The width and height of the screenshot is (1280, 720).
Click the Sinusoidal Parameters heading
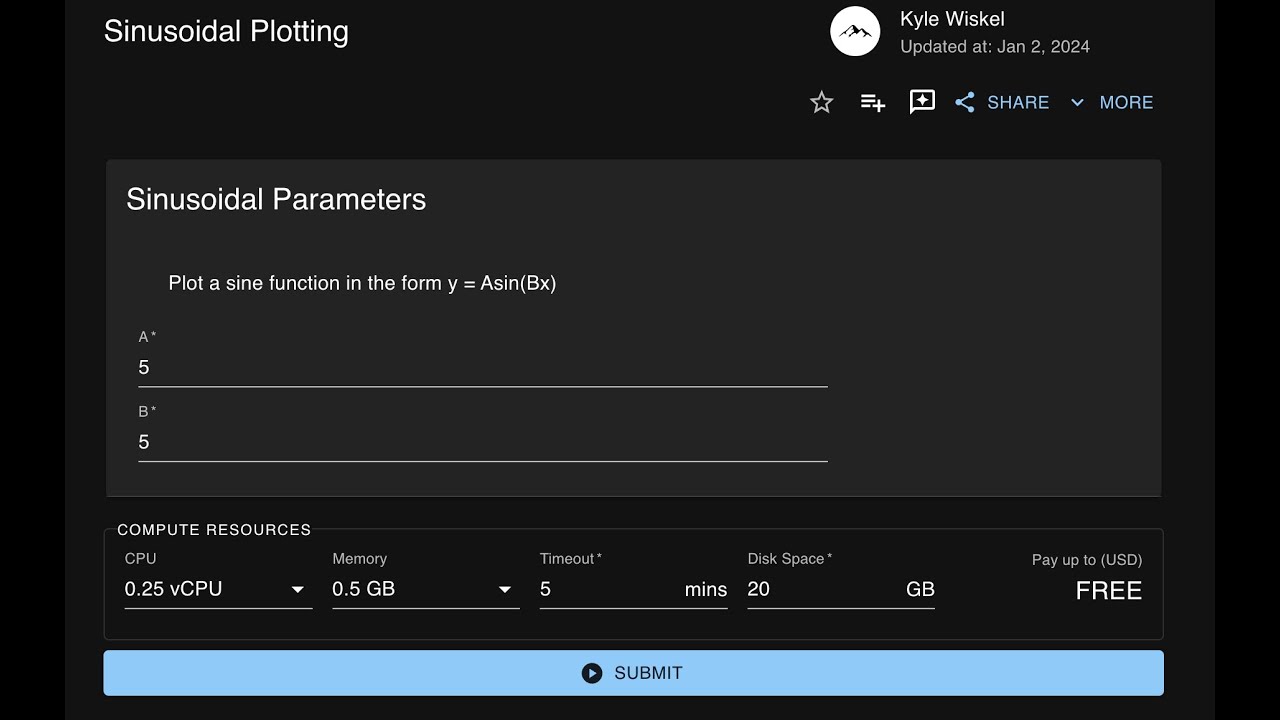coord(276,199)
